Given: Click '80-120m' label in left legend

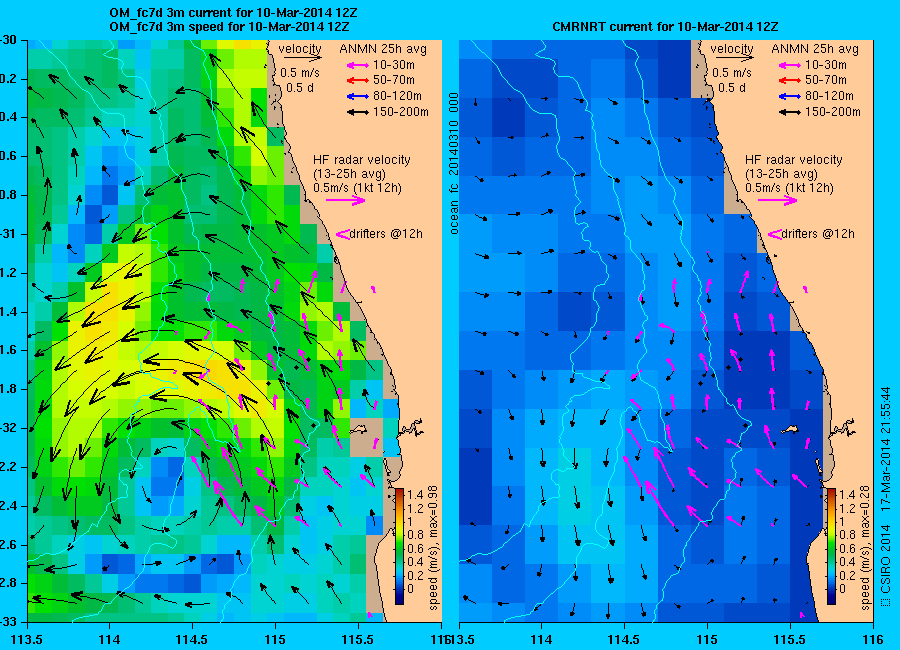Looking at the screenshot, I should 397,96.
